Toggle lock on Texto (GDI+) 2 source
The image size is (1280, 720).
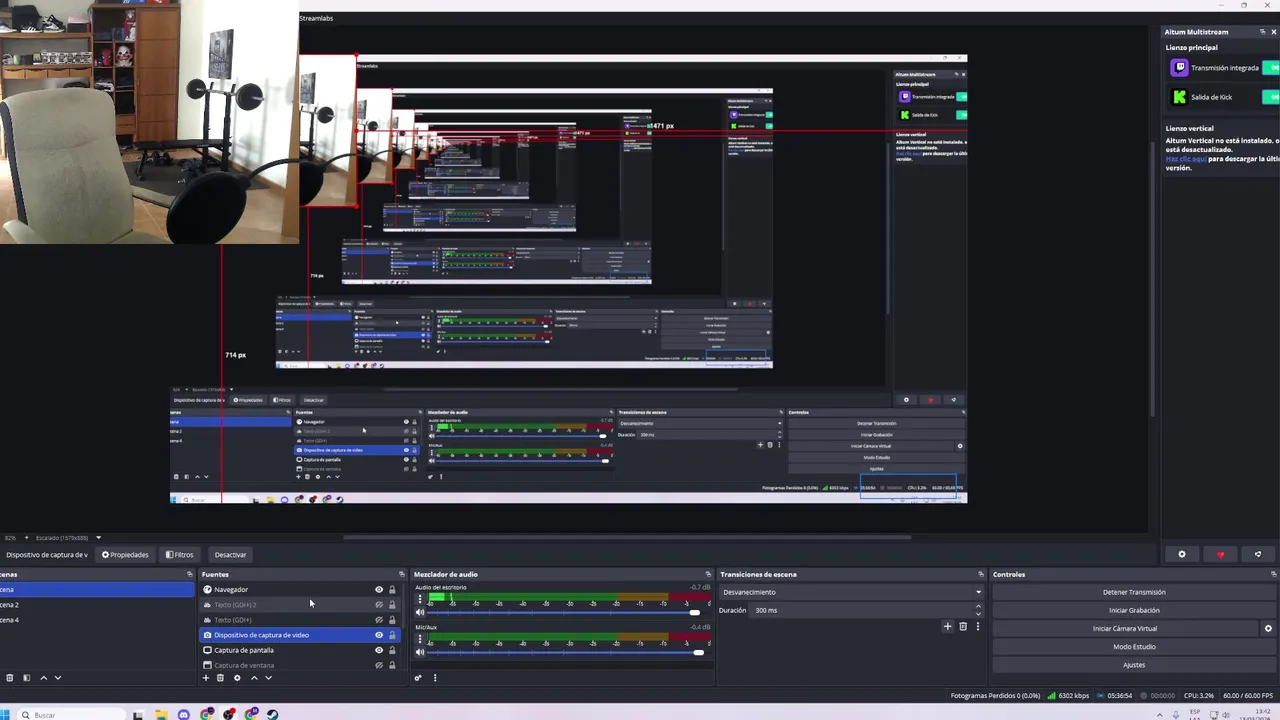click(392, 605)
